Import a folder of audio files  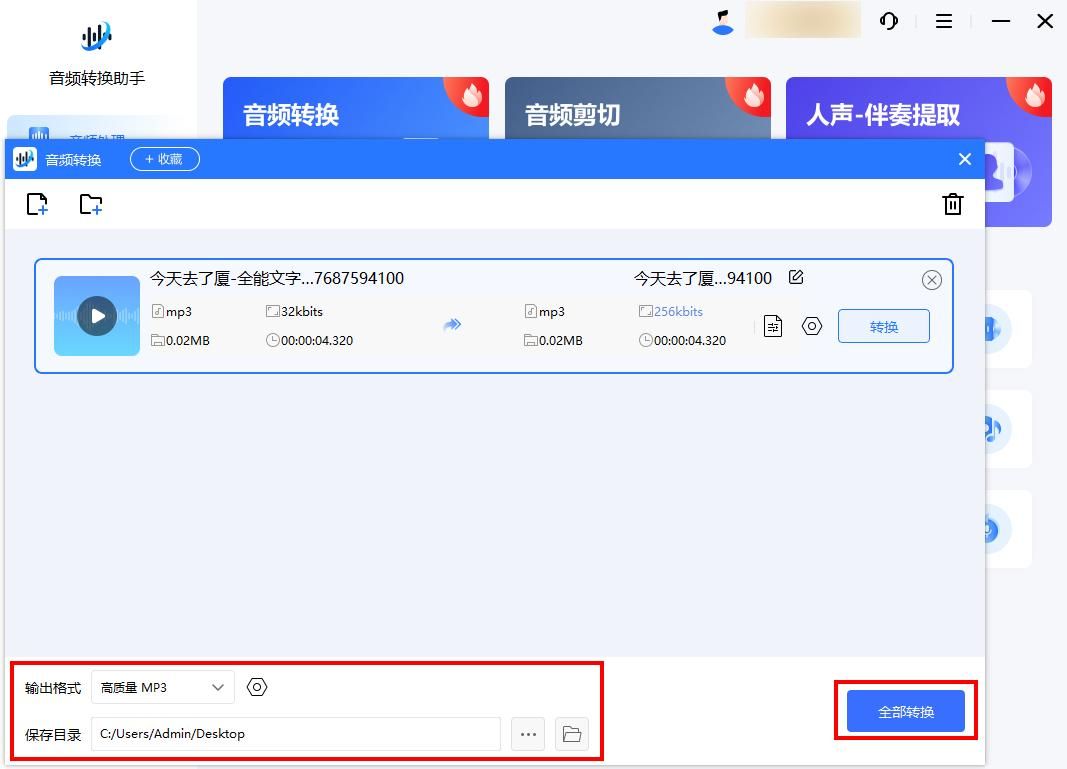[91, 204]
